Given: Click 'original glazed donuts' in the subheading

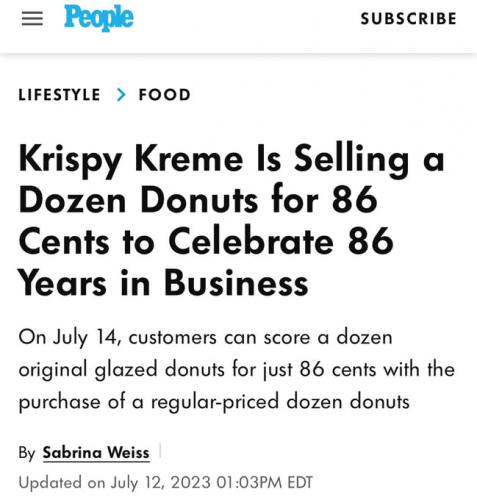Looking at the screenshot, I should pyautogui.click(x=121, y=370).
